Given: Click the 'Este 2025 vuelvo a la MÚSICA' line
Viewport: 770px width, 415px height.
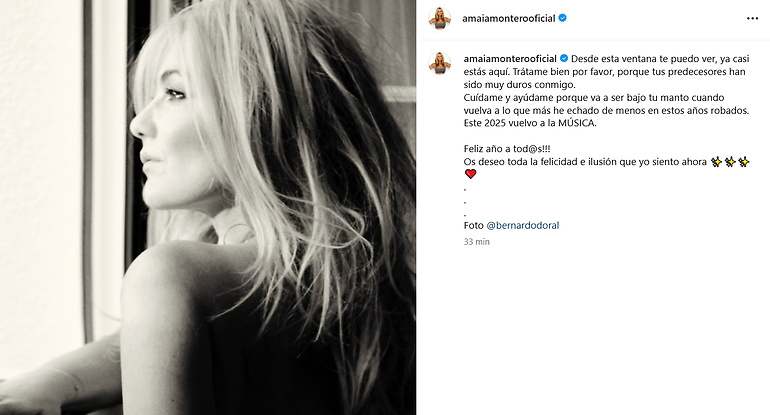Looking at the screenshot, I should pos(530,123).
